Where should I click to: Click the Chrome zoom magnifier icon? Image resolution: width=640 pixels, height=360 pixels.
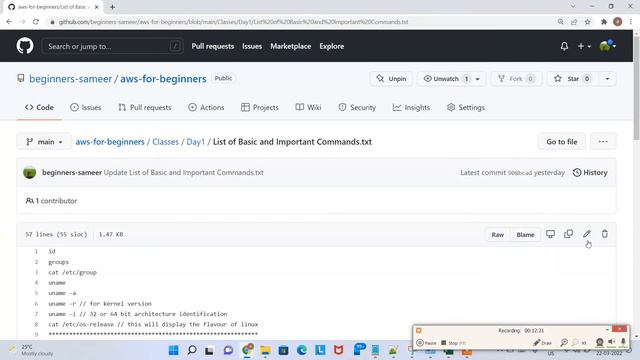pyautogui.click(x=560, y=22)
